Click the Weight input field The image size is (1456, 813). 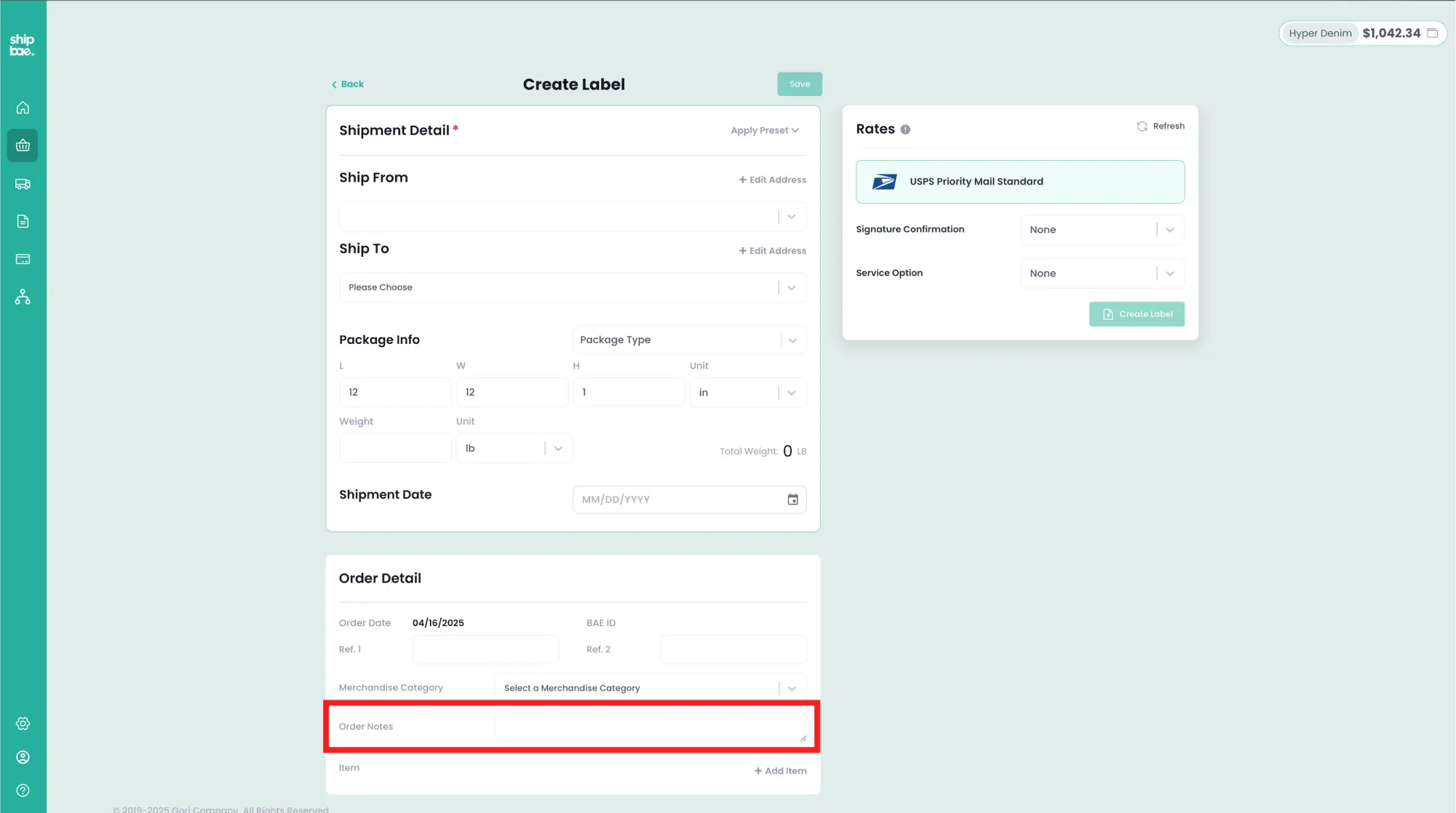(x=395, y=448)
